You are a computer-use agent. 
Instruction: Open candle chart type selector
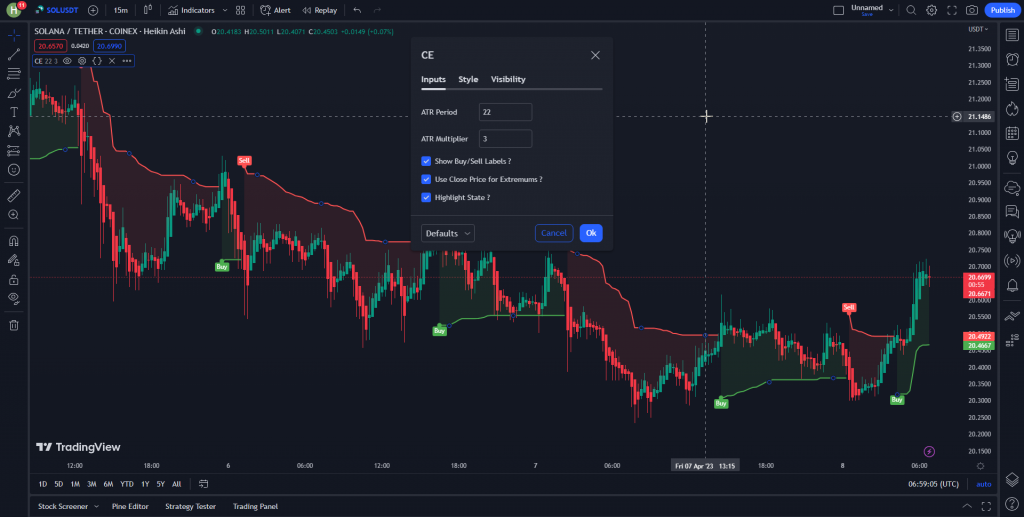148,10
